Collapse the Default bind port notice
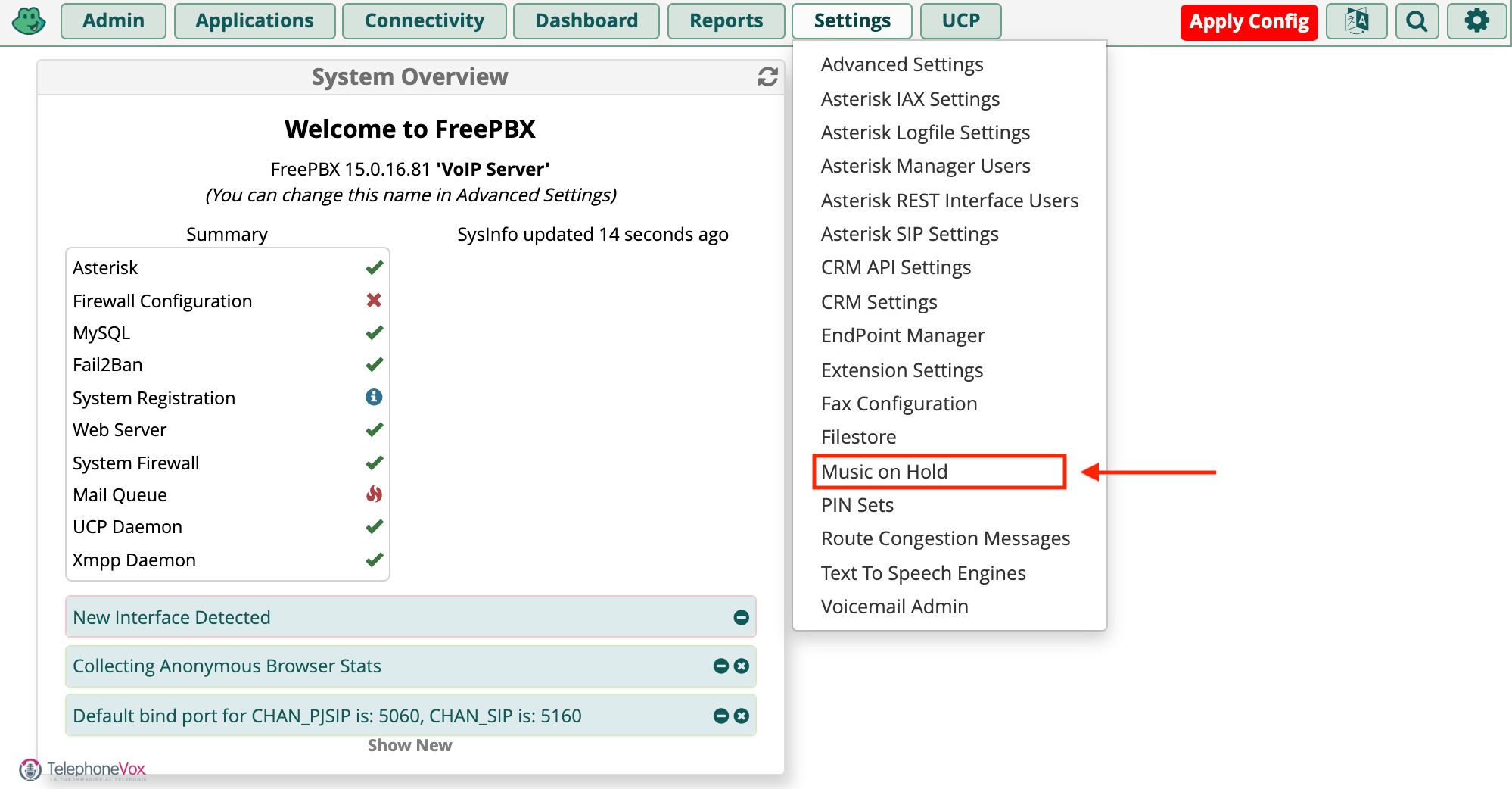Image resolution: width=1512 pixels, height=789 pixels. tap(721, 716)
